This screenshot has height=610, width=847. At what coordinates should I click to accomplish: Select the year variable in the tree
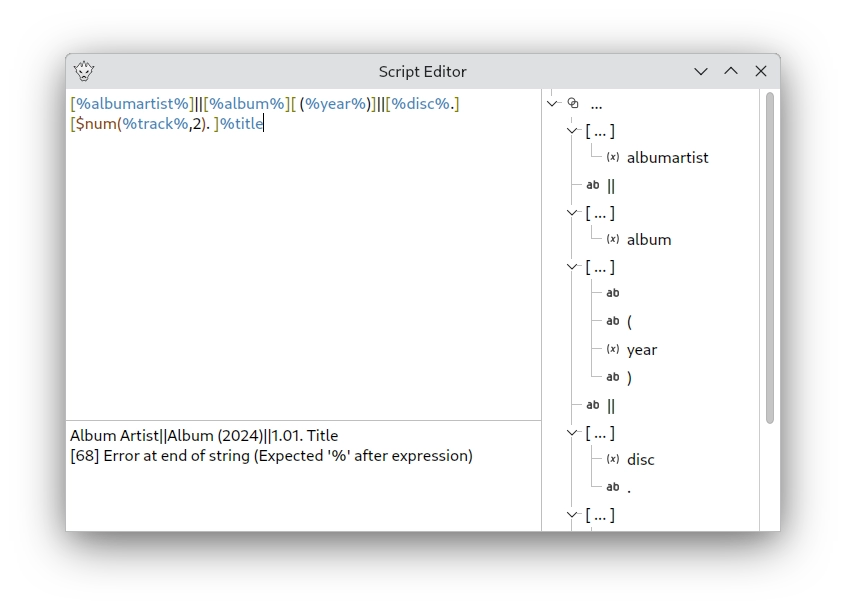tap(642, 349)
